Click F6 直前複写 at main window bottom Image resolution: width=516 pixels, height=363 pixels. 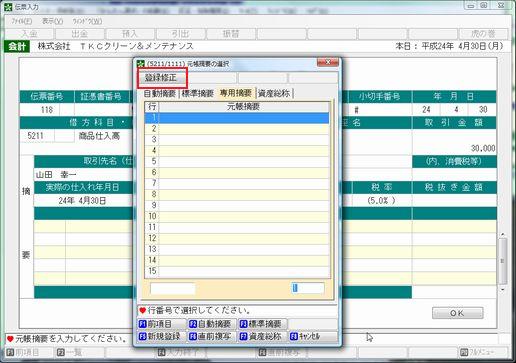[282, 352]
